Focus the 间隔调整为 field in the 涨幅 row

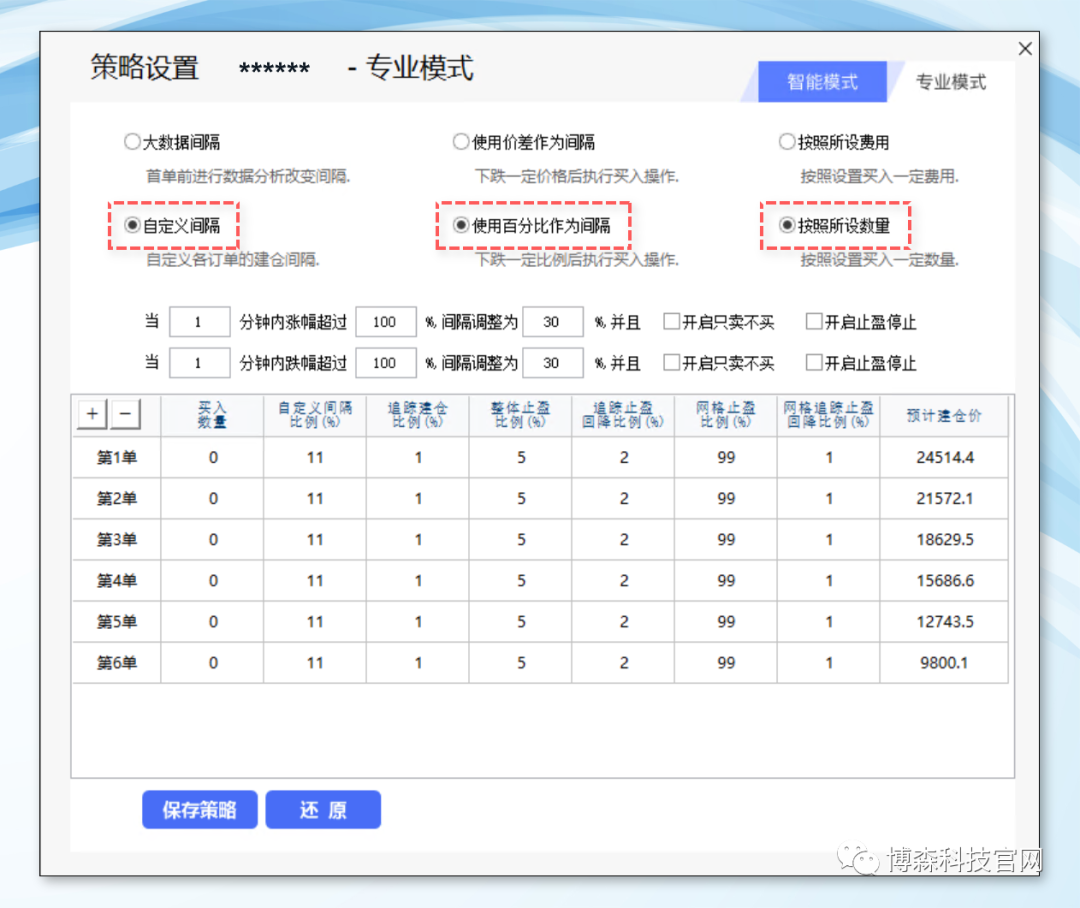[x=553, y=322]
